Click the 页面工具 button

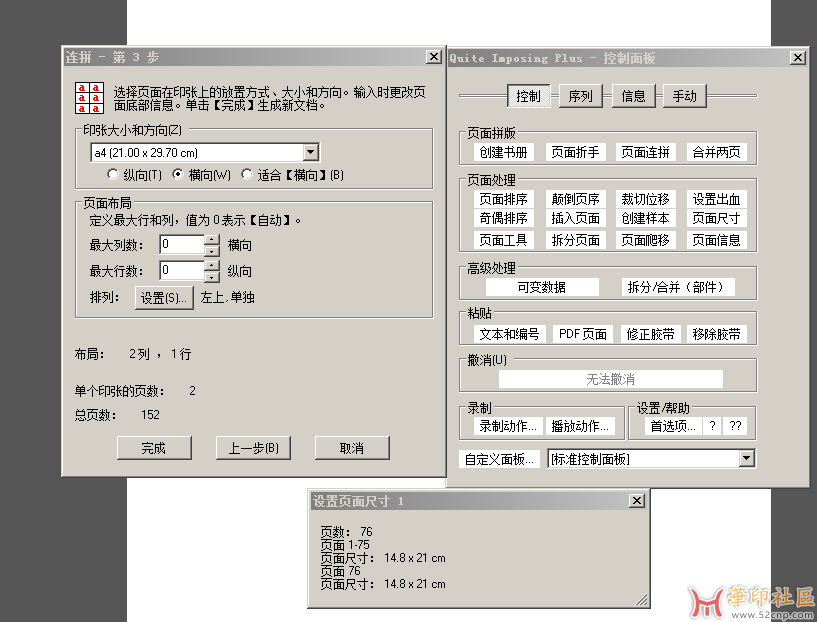pyautogui.click(x=503, y=240)
